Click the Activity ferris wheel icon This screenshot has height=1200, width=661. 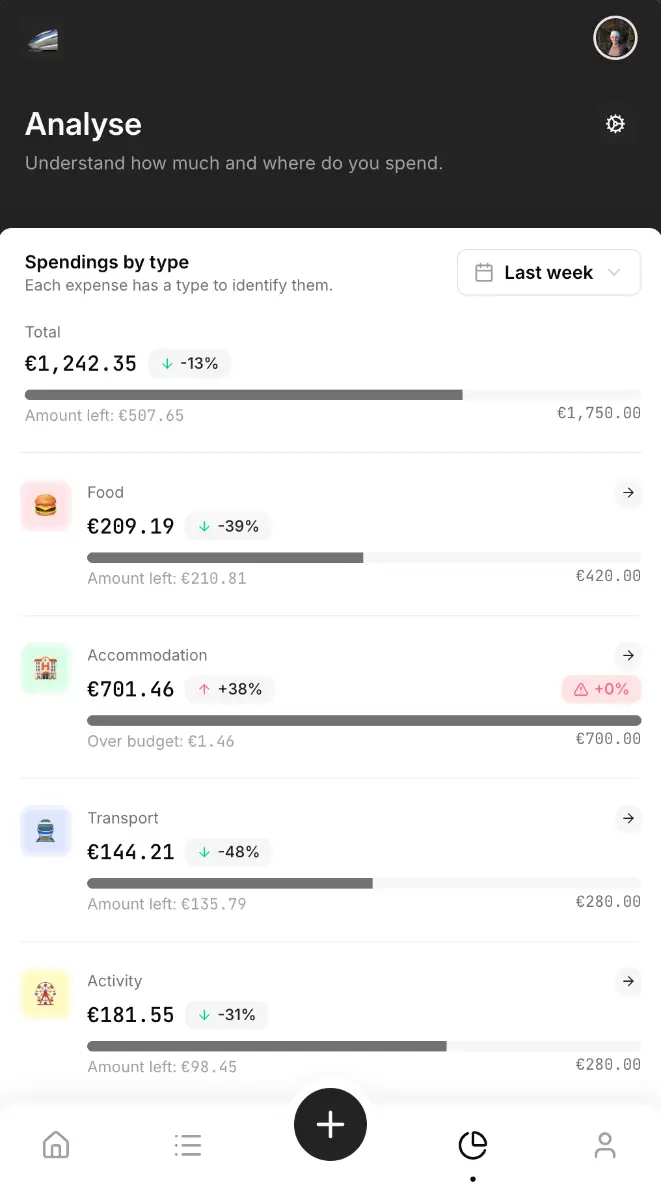(x=46, y=994)
